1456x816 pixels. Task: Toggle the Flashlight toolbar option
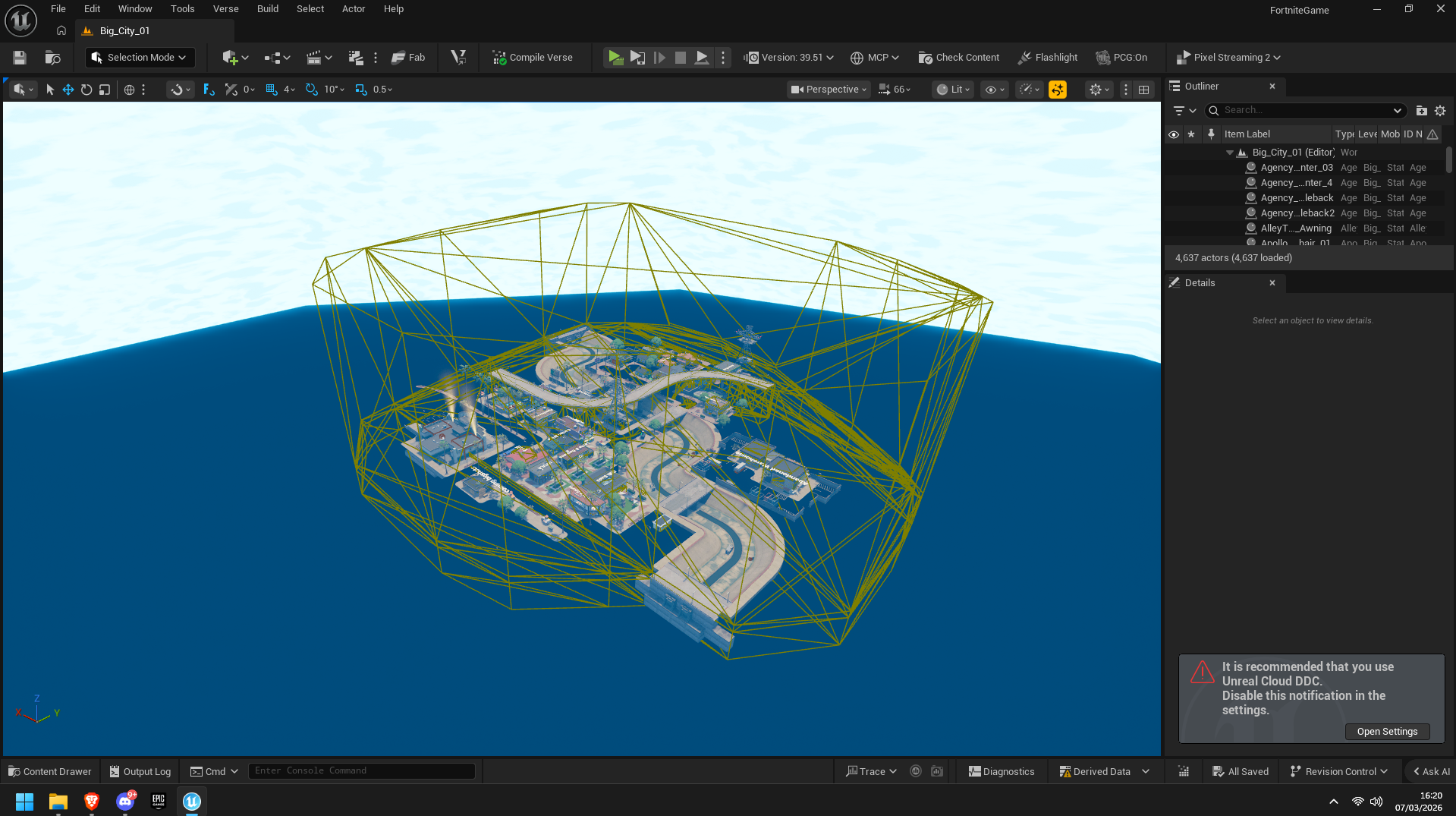[1047, 57]
